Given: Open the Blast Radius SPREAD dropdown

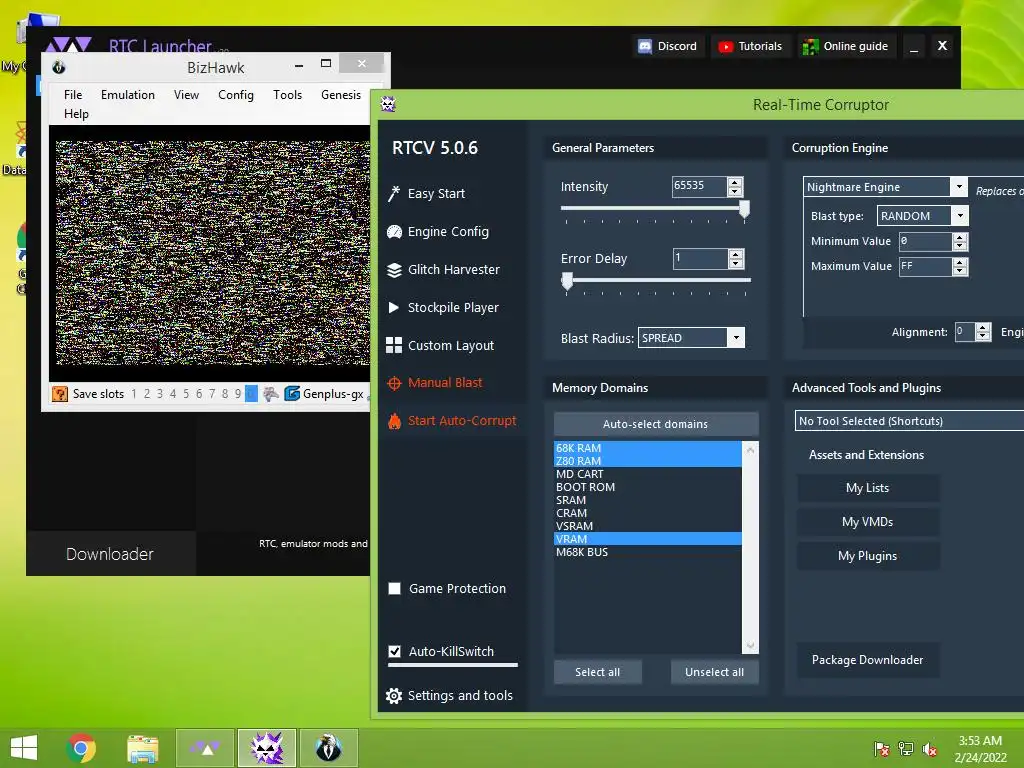Looking at the screenshot, I should coord(736,338).
